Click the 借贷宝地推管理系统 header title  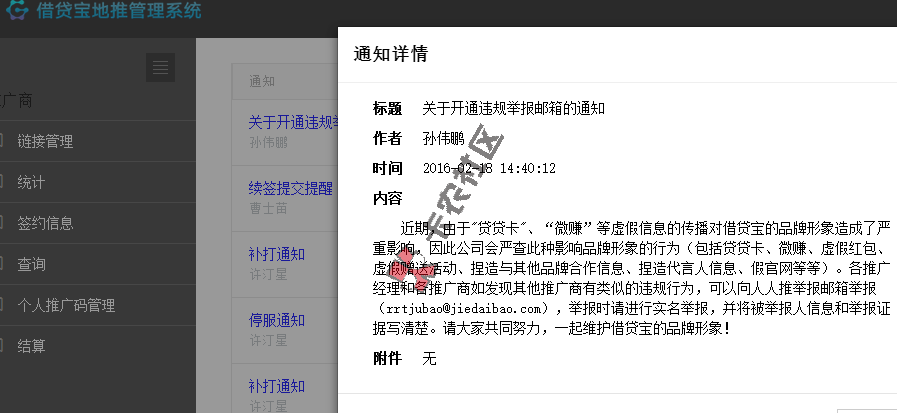tap(119, 10)
